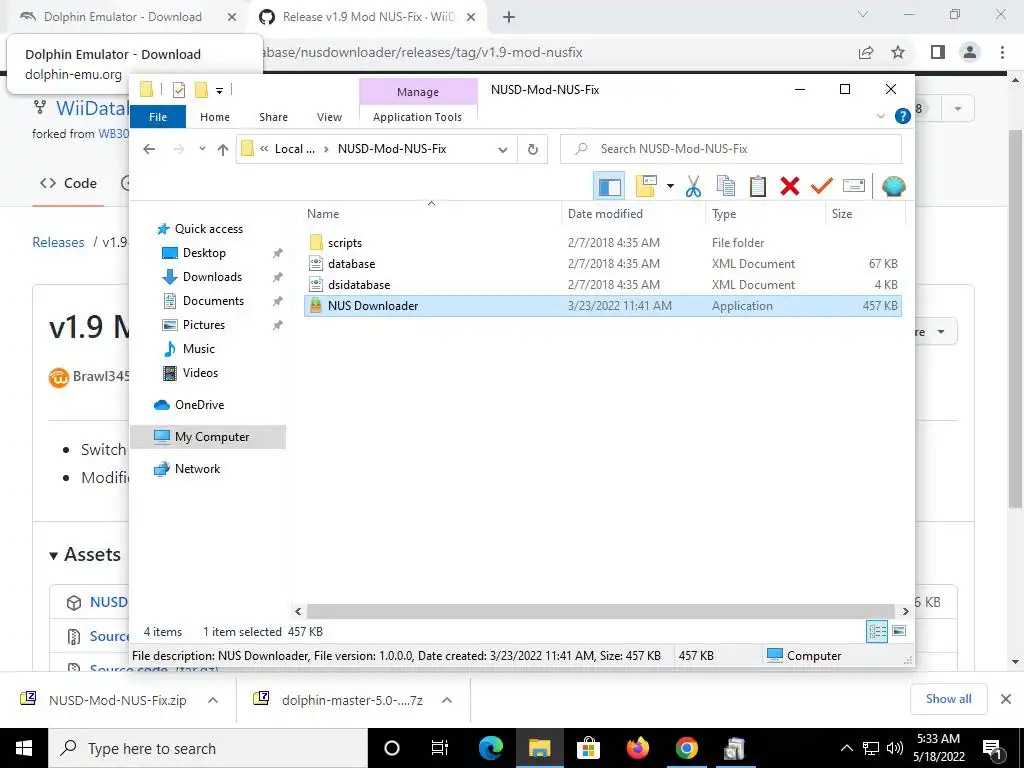Toggle Chrome side panel icon

pos(937,52)
